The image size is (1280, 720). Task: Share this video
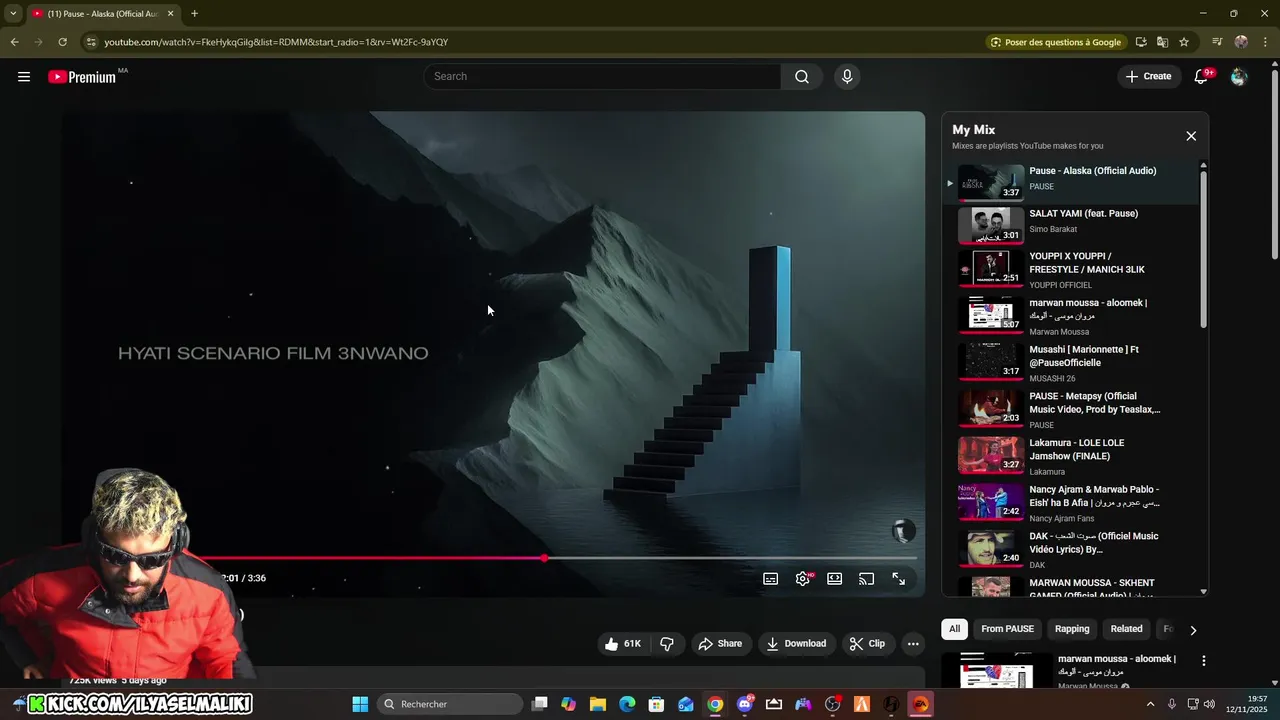pyautogui.click(x=720, y=644)
